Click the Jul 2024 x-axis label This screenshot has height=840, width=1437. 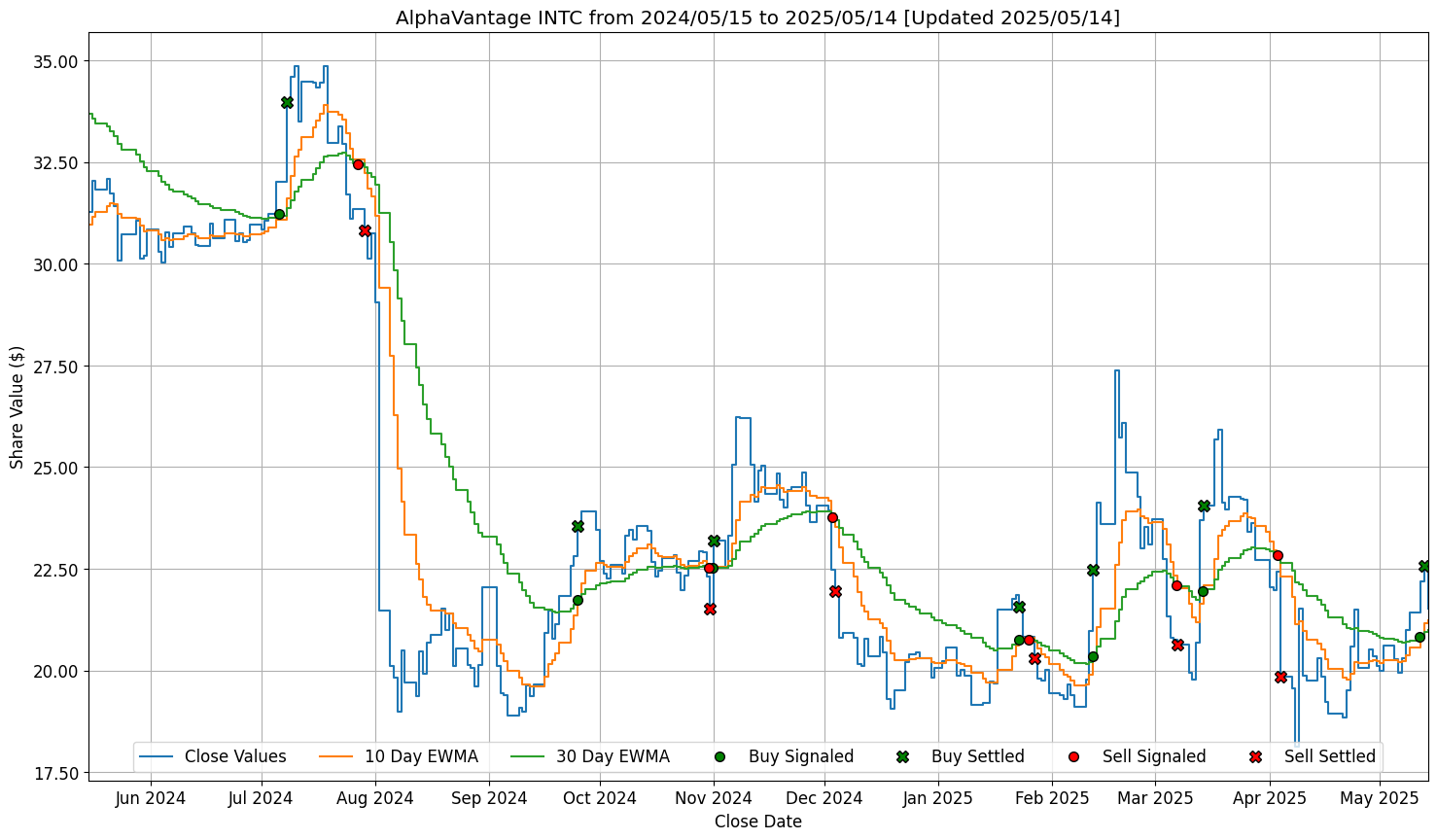tap(262, 799)
